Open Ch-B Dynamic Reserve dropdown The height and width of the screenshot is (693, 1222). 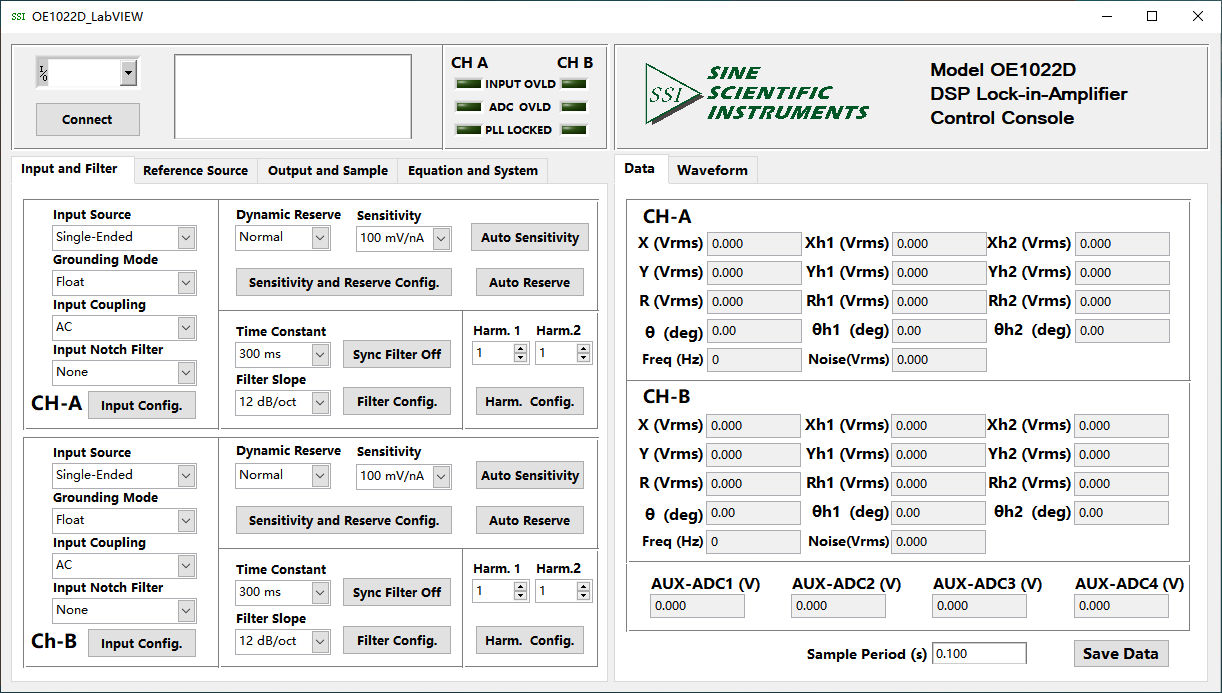coord(320,475)
